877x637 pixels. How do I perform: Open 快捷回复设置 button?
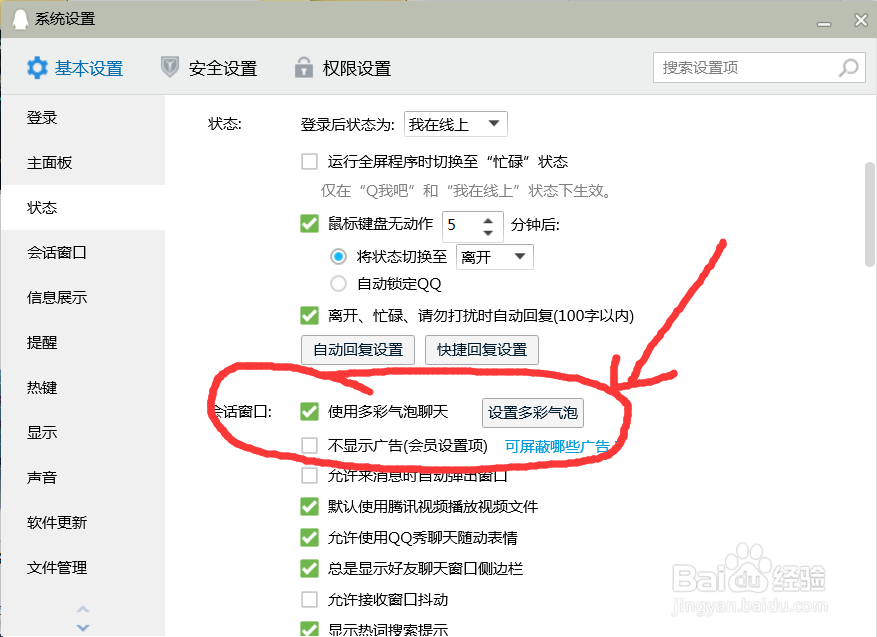[482, 350]
